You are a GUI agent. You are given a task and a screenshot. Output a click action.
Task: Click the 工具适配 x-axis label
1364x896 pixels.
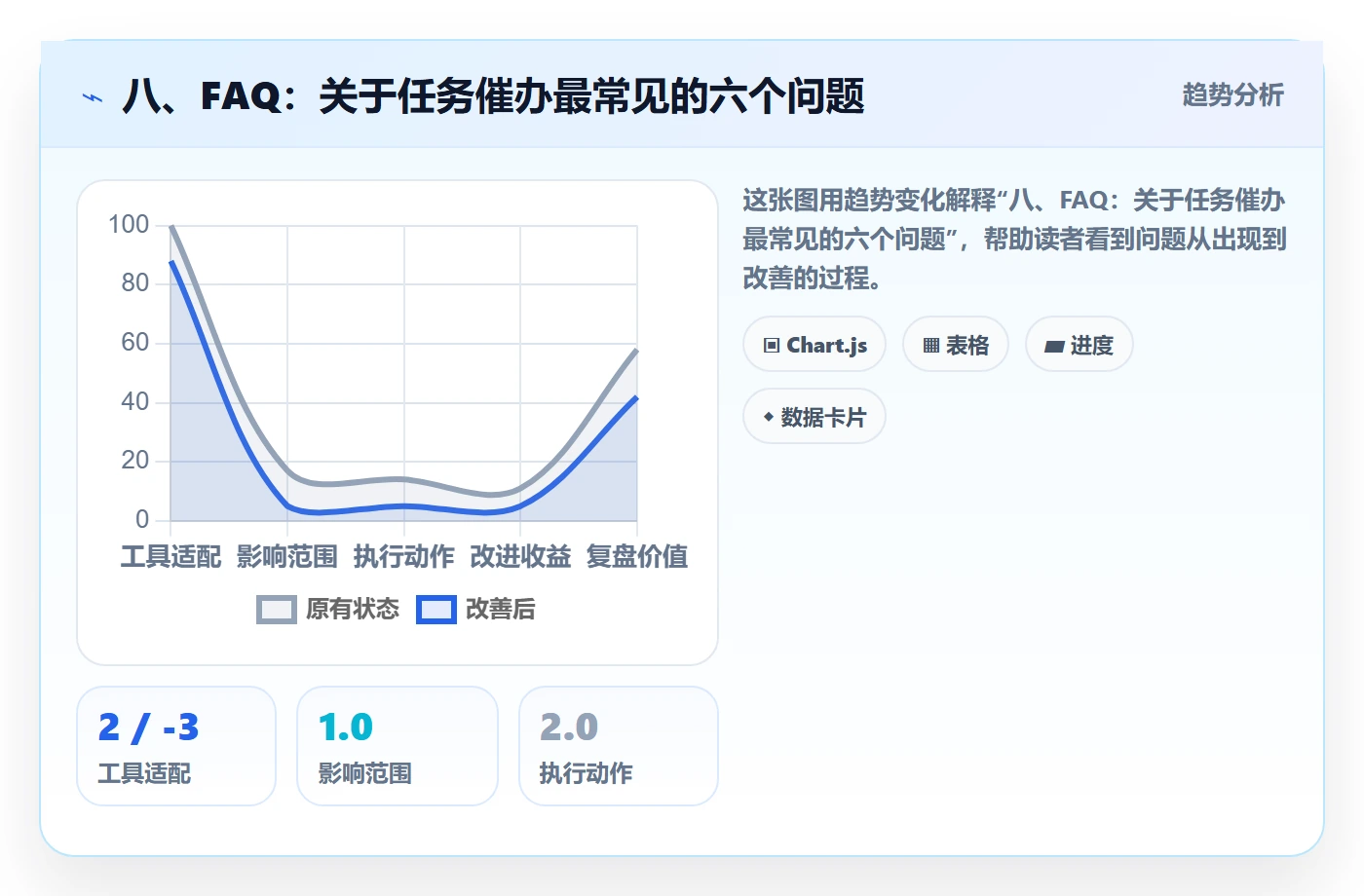(x=170, y=557)
